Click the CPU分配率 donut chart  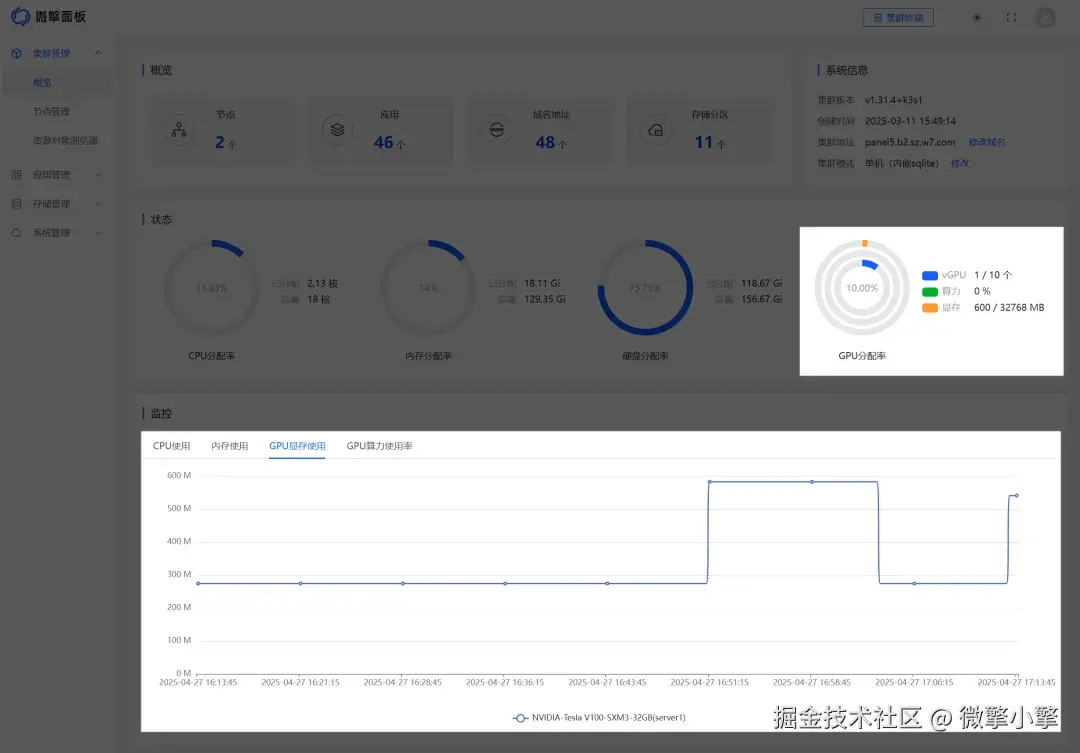point(211,287)
